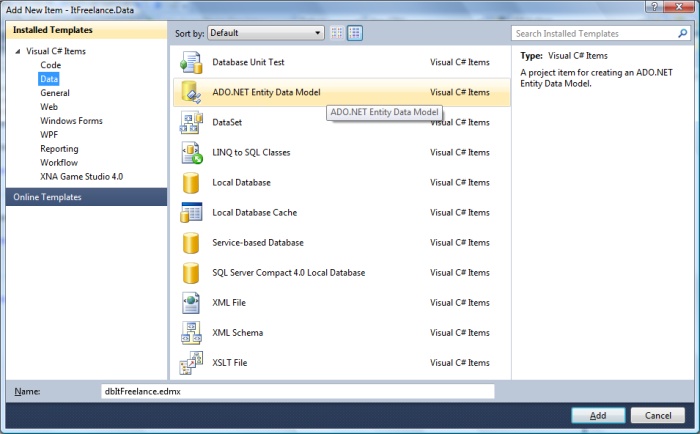Switch to Installed Templates section
700x434 pixels.
[87, 30]
